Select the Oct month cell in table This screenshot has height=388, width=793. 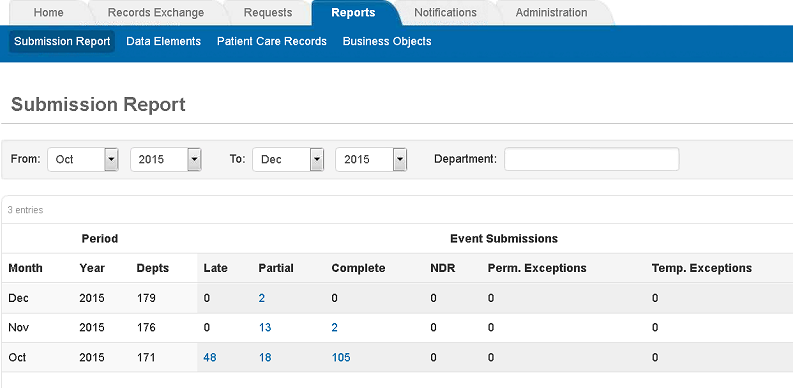click(17, 358)
